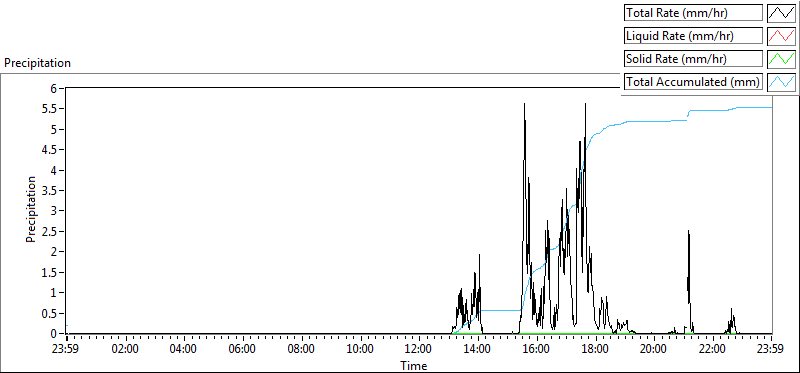Click the 12:00 time axis label

coord(419,350)
